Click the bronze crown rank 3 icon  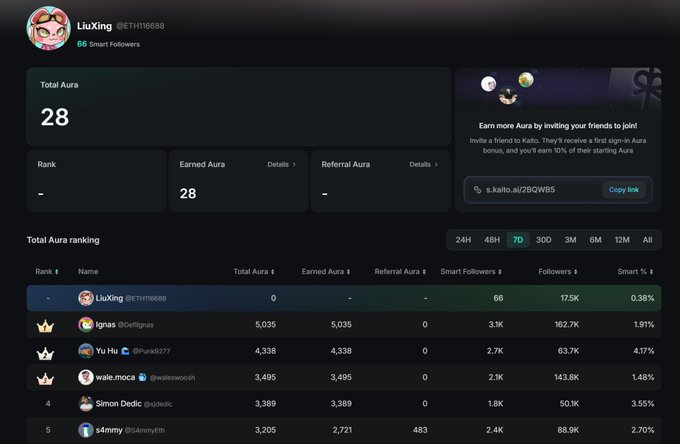coord(45,379)
